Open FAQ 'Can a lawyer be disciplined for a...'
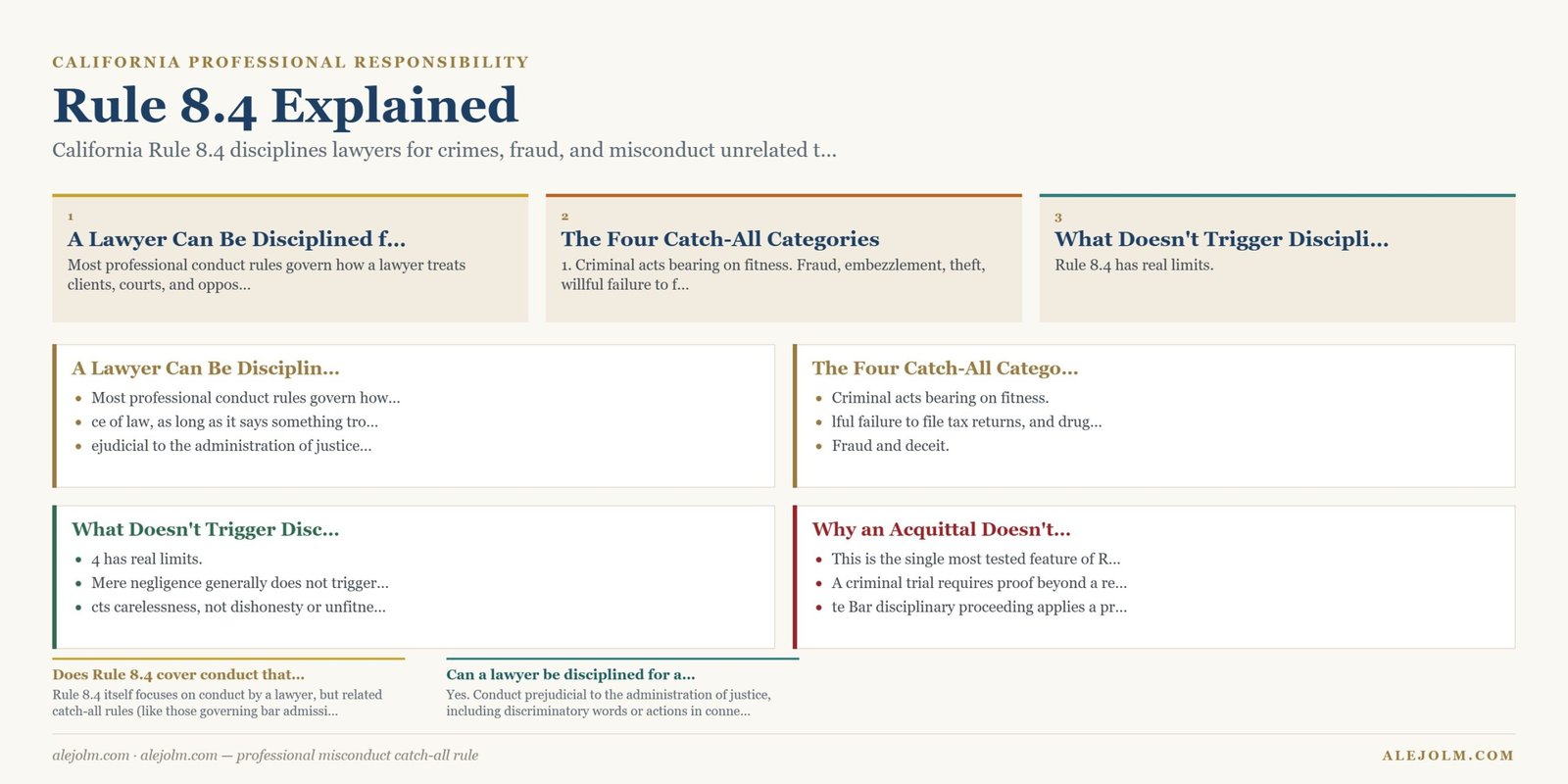Viewport: 1568px width, 784px height. point(570,674)
